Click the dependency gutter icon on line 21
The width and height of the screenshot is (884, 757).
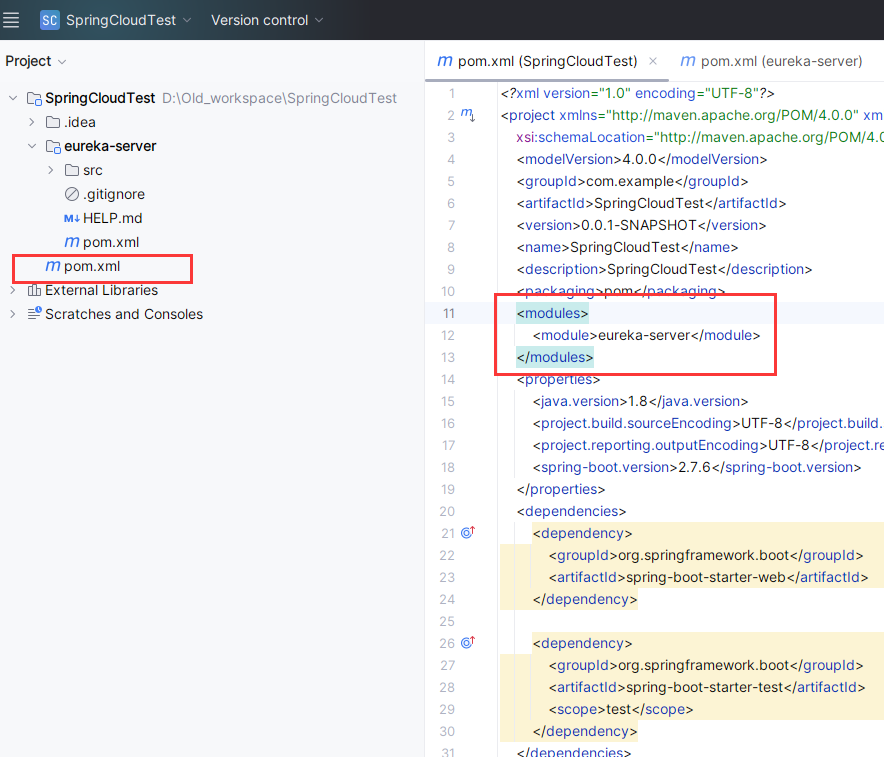(x=467, y=533)
